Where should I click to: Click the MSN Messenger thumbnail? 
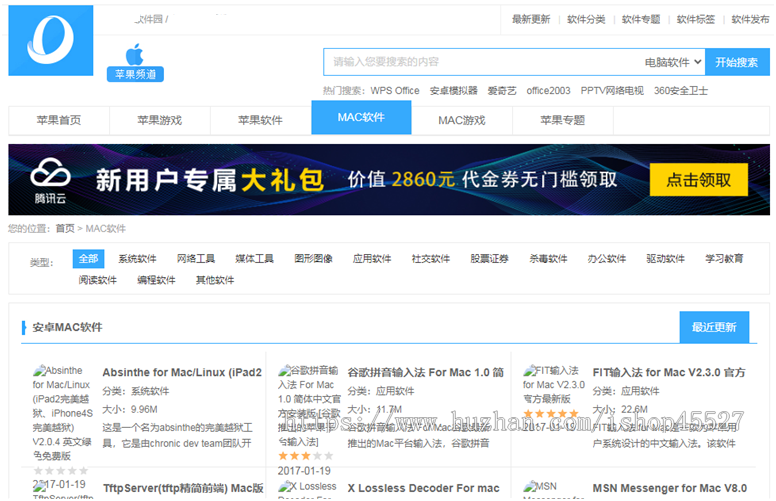(554, 489)
